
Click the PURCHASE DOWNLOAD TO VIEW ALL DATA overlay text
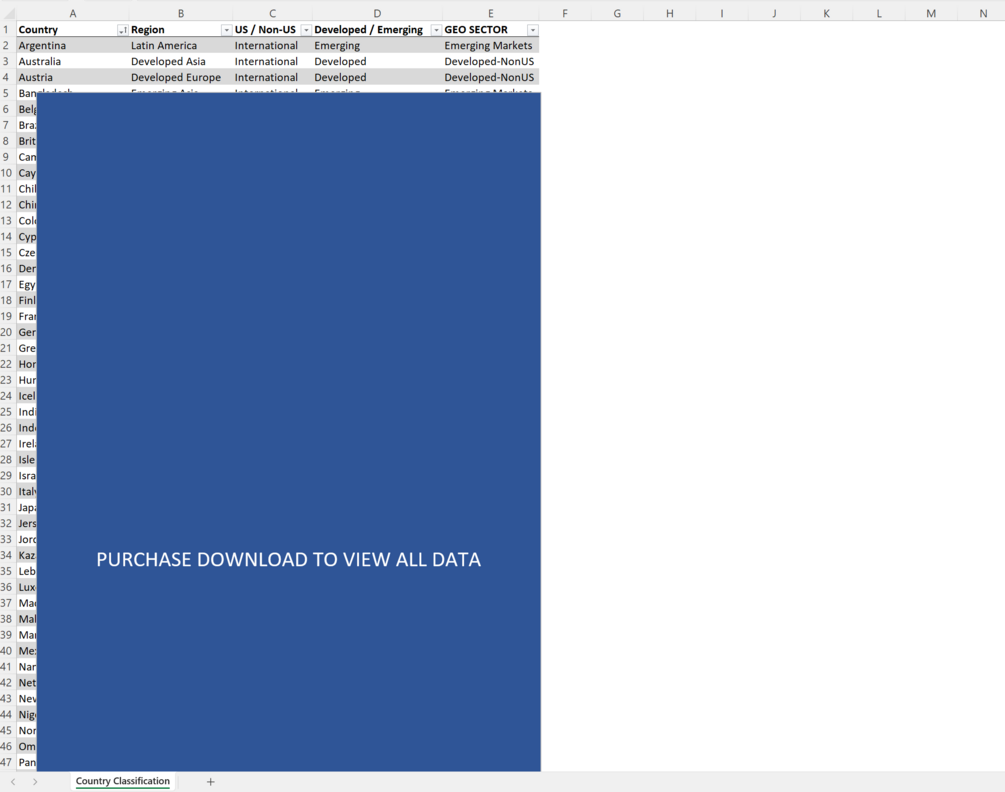(x=288, y=559)
